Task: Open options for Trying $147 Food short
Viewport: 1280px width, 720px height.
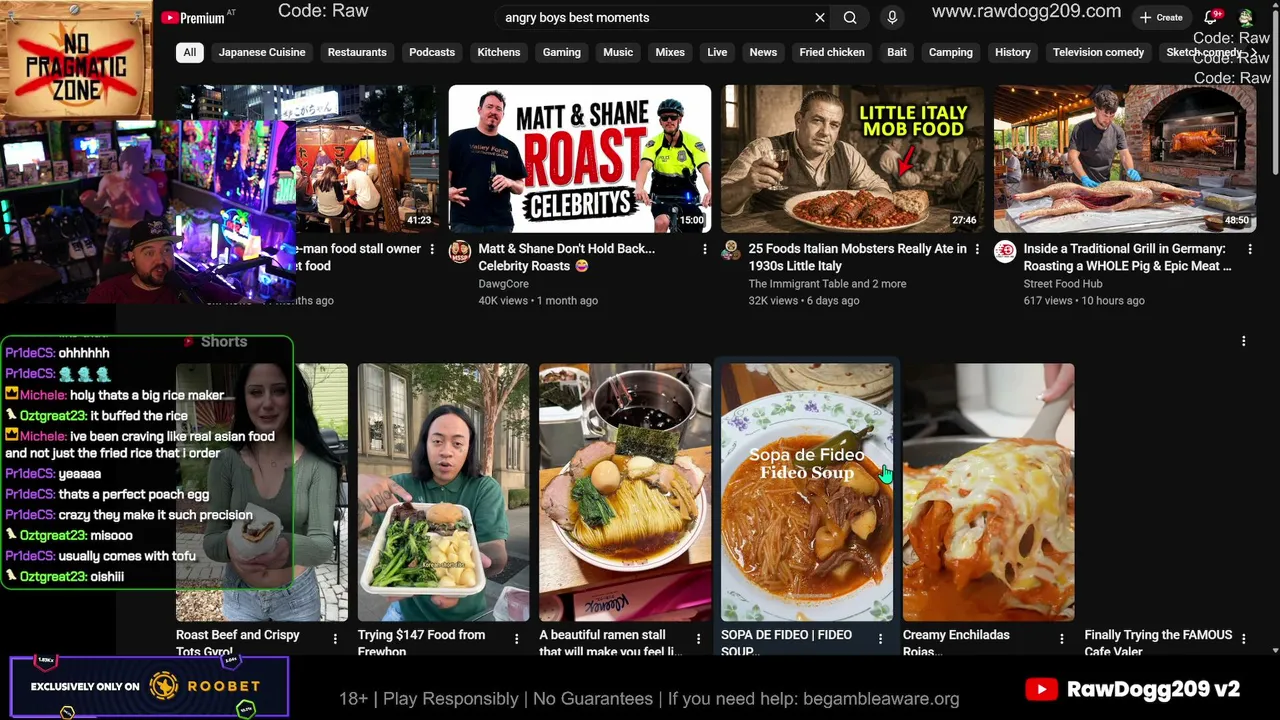Action: pyautogui.click(x=517, y=639)
